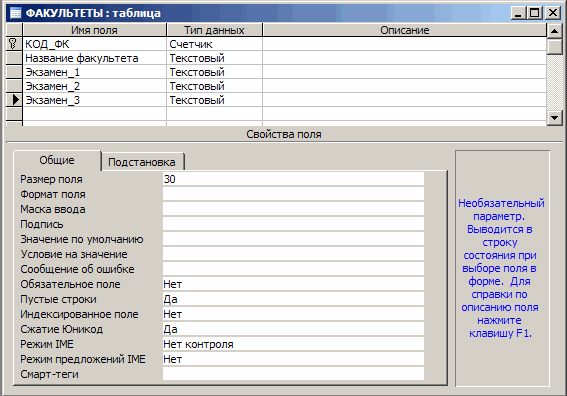Viewport: 567px width, 396px height.
Task: Open the Сжатие Юникод value box
Action: point(293,329)
